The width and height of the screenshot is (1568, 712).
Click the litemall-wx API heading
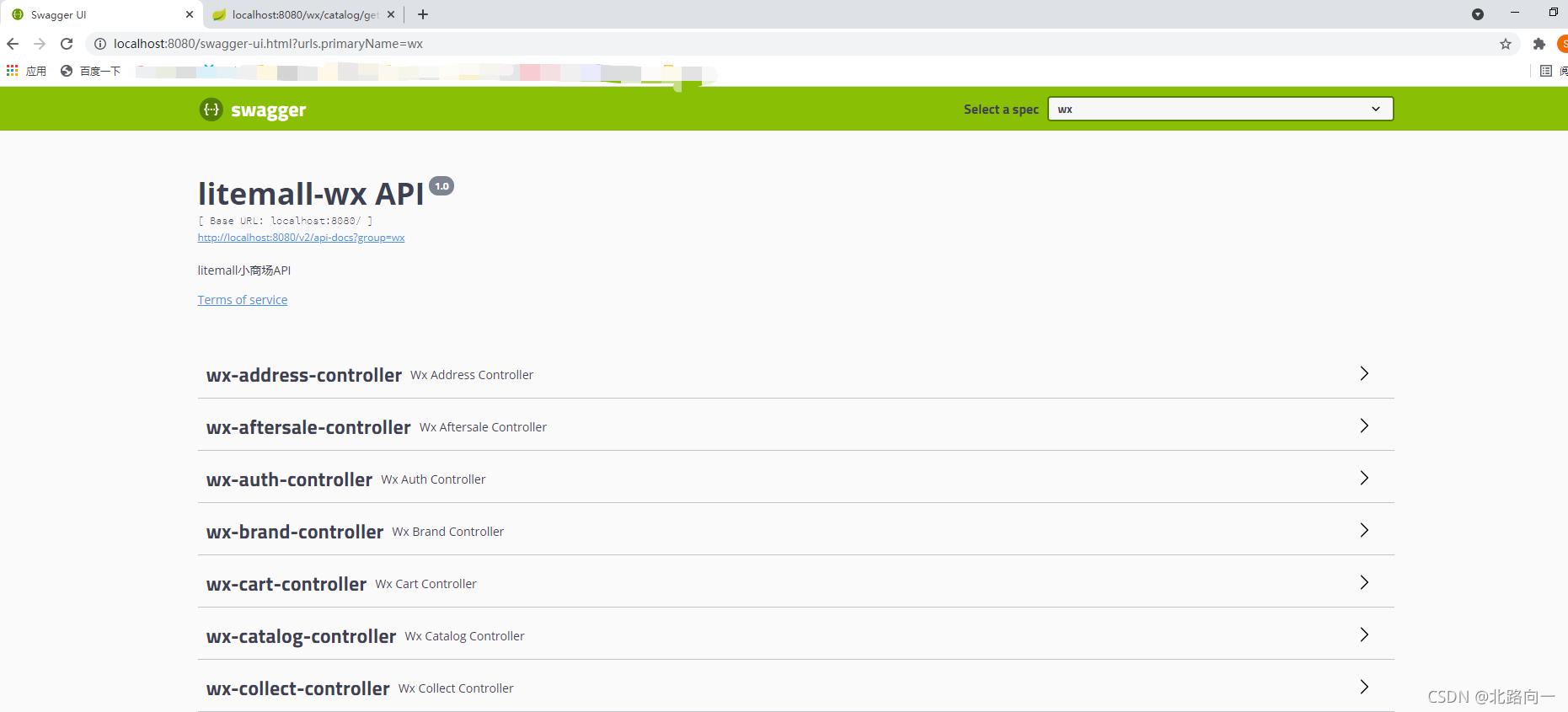[311, 194]
